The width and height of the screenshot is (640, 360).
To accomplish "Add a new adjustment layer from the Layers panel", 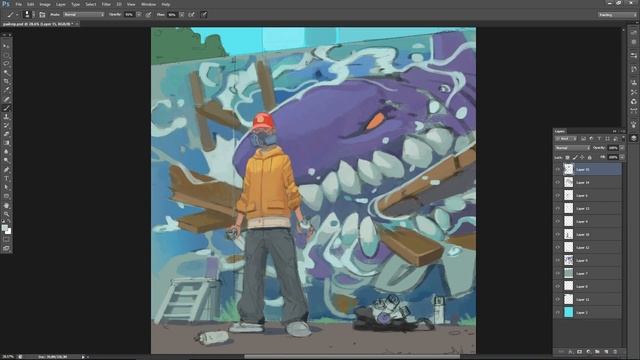I will tap(588, 351).
